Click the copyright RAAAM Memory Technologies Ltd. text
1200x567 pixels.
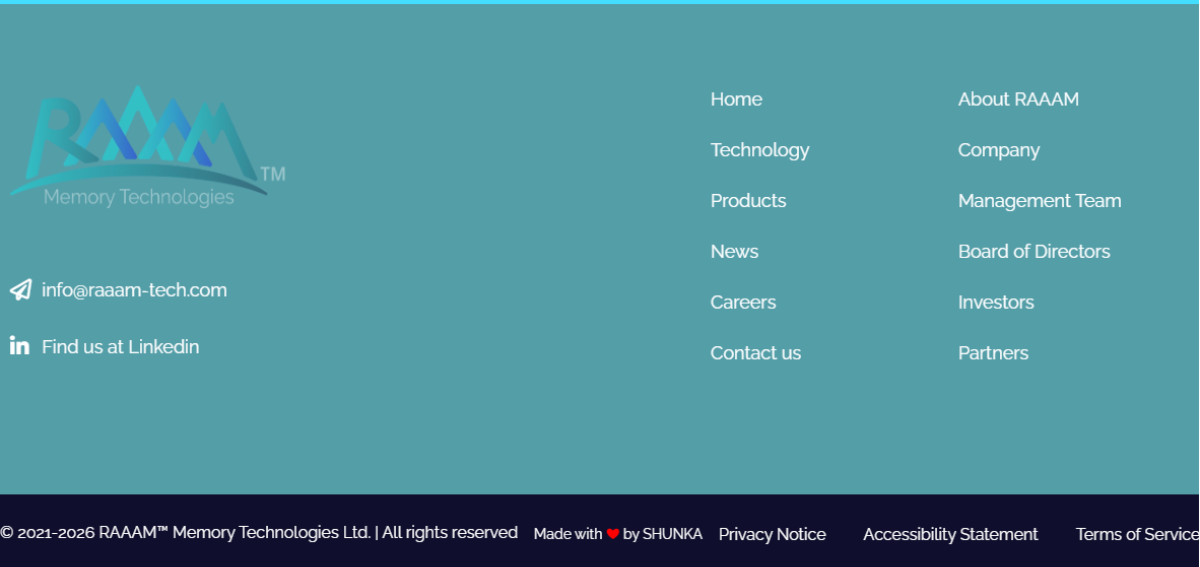259,533
